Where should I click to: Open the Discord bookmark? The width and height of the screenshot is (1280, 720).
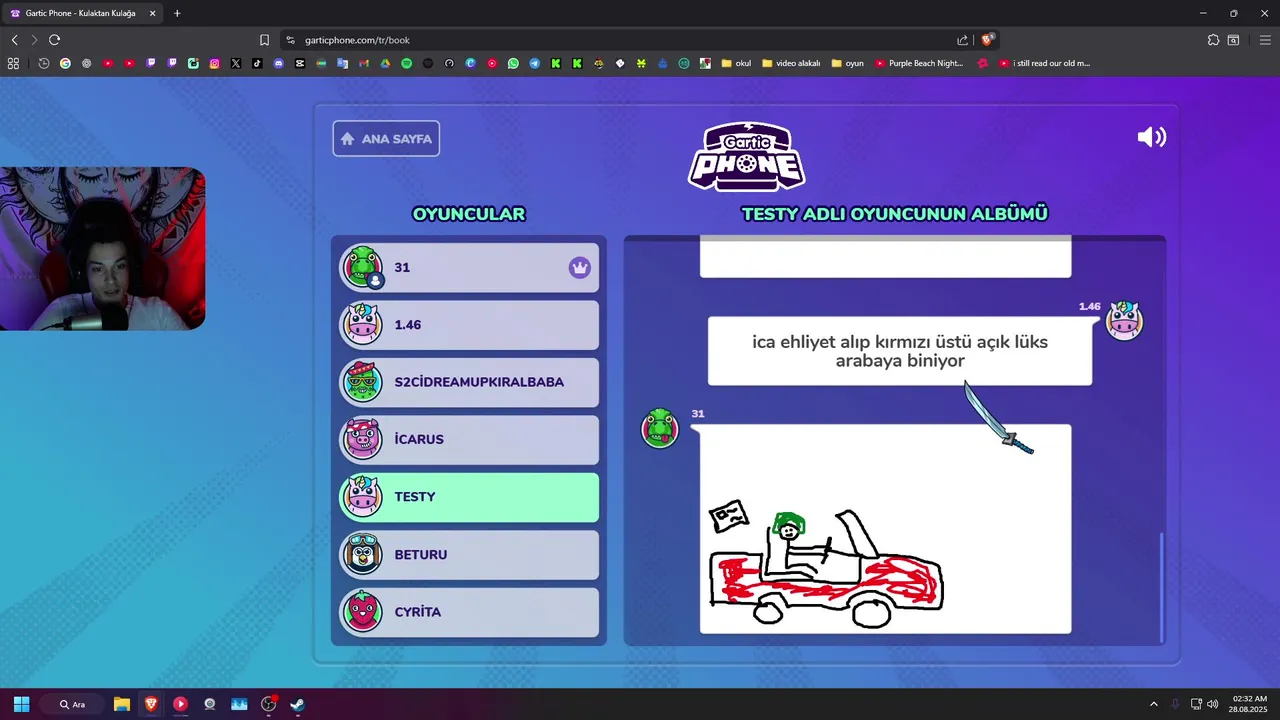click(278, 63)
